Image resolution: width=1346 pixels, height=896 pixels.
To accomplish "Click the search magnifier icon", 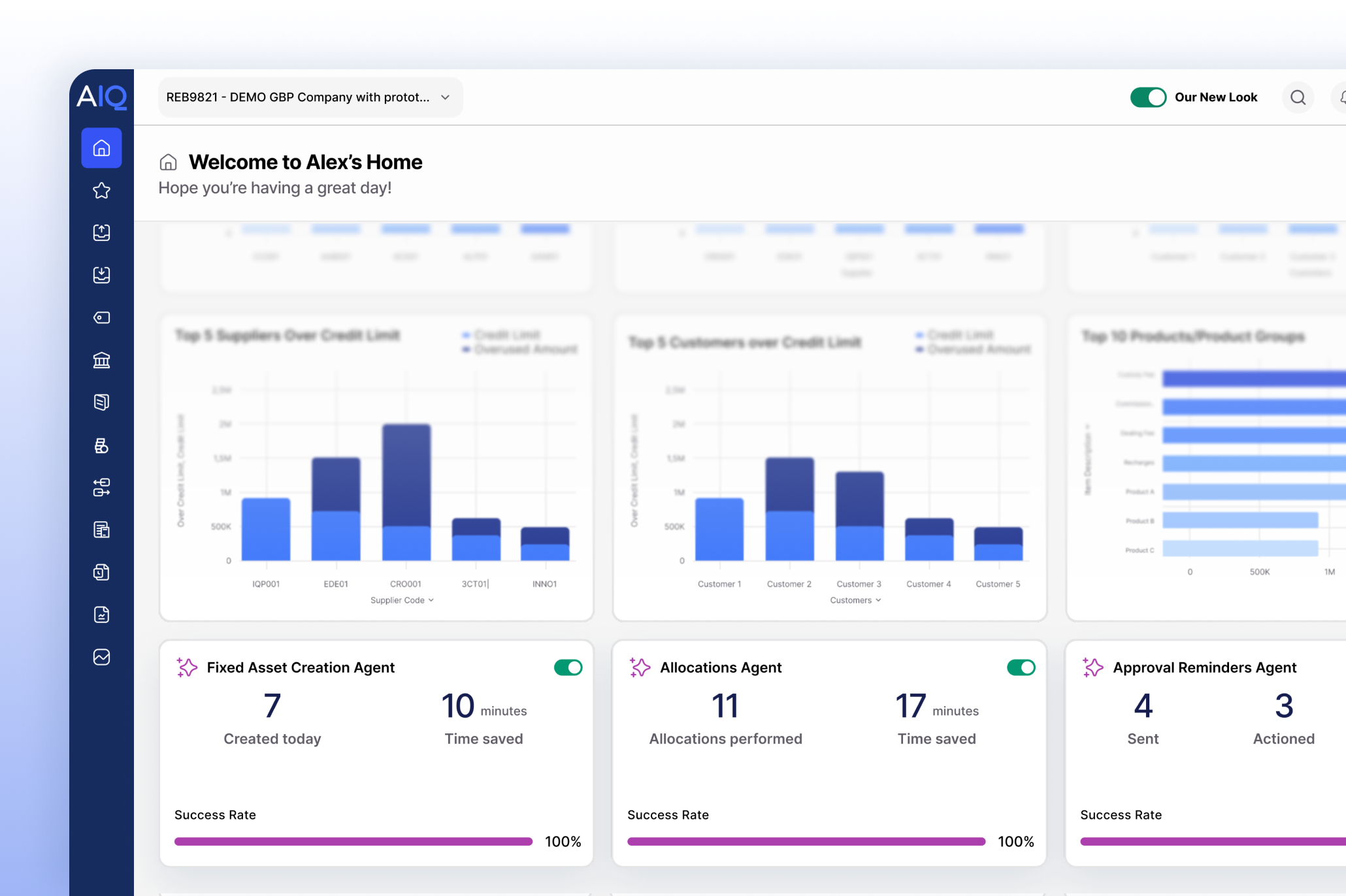I will pyautogui.click(x=1298, y=97).
